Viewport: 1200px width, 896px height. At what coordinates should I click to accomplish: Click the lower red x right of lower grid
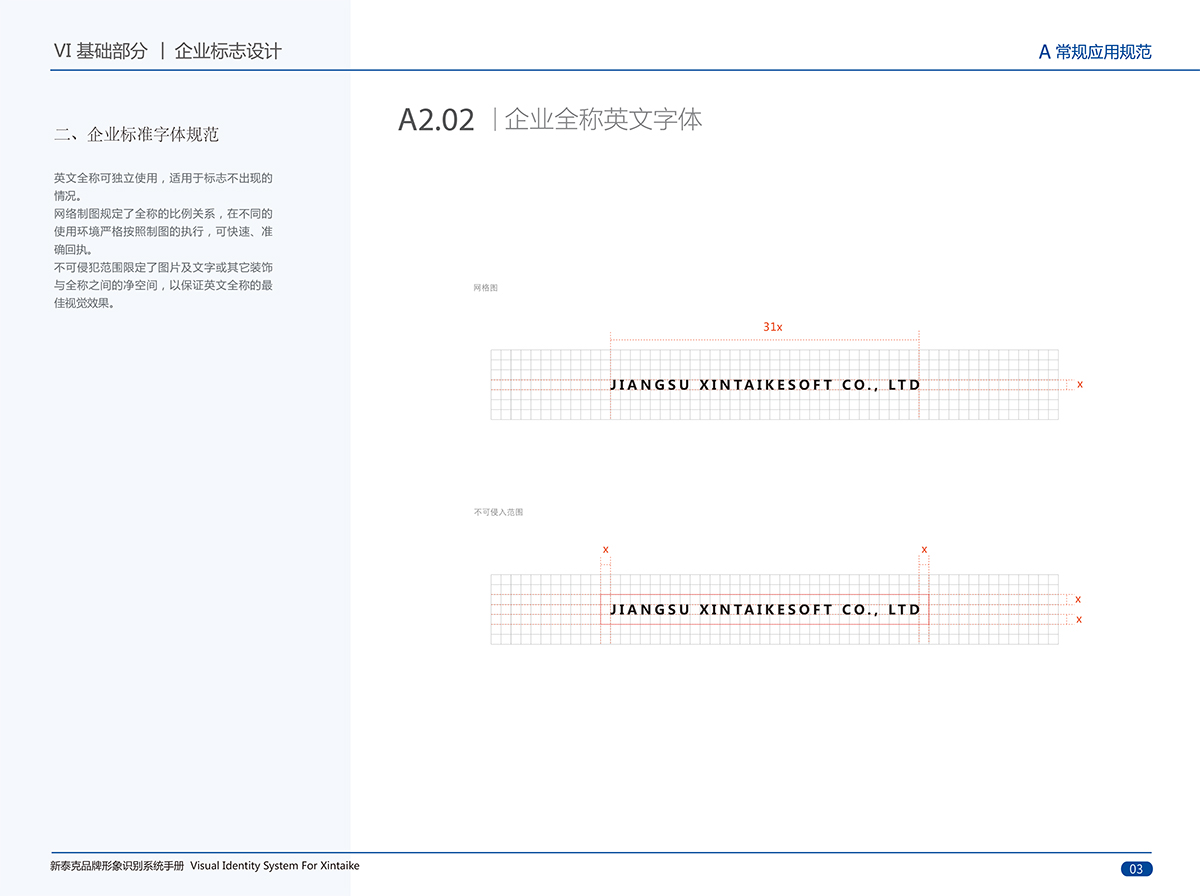(1078, 620)
